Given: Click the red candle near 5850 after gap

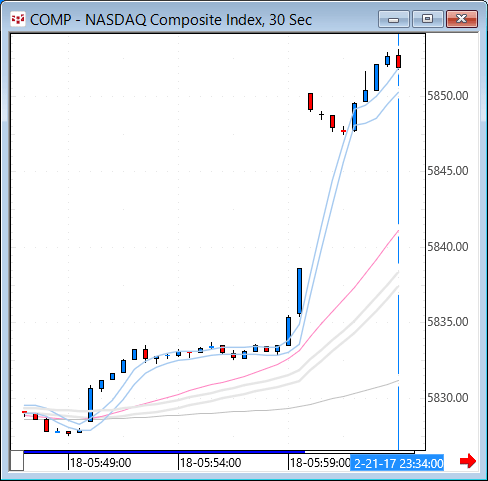Looking at the screenshot, I should click(x=310, y=101).
